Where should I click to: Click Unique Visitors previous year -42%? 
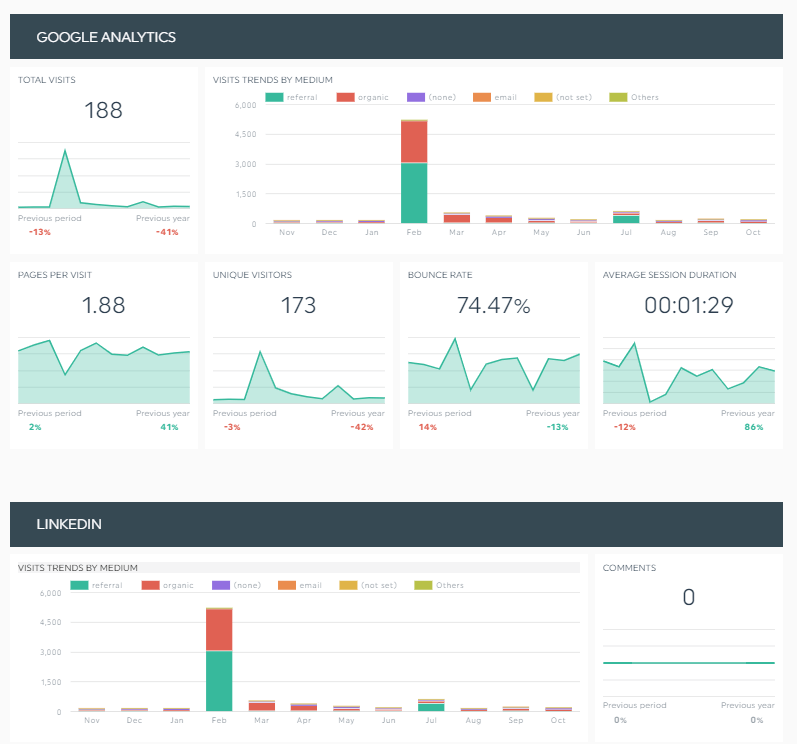[362, 427]
